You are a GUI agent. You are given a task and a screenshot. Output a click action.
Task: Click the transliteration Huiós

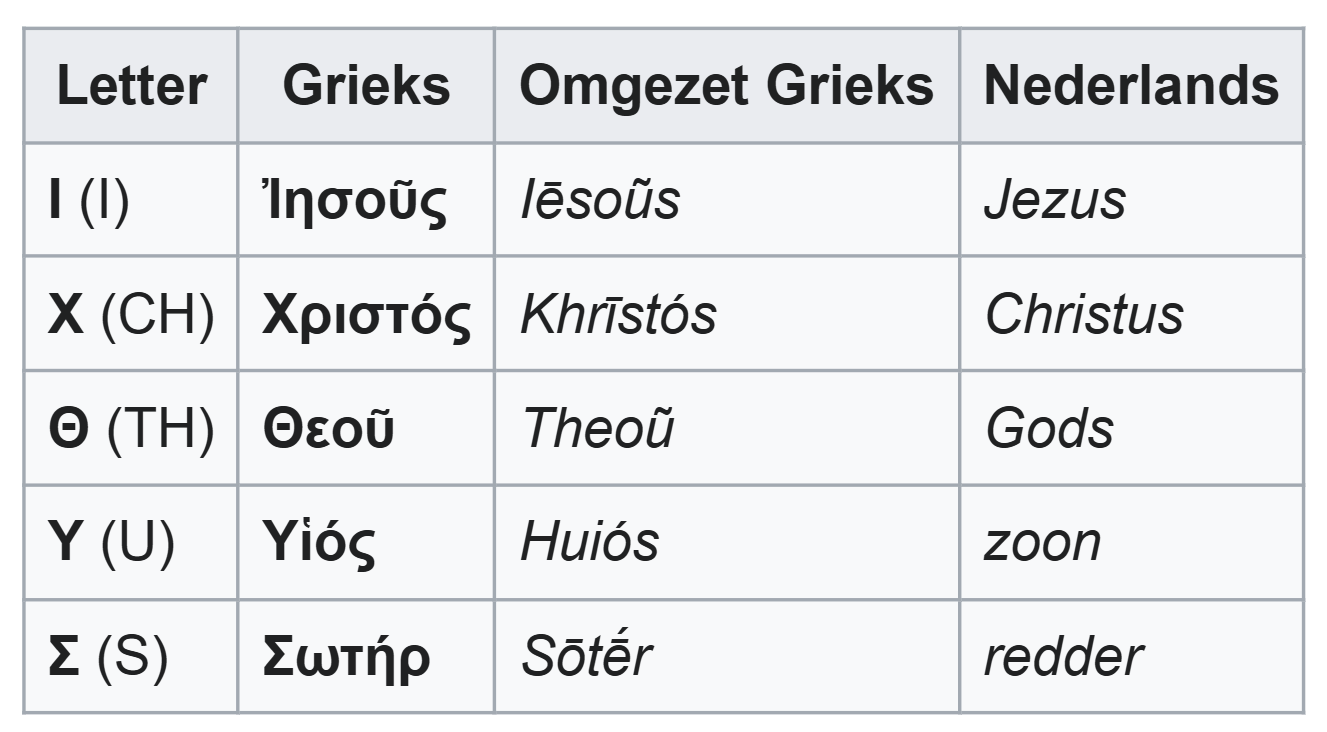coord(590,543)
